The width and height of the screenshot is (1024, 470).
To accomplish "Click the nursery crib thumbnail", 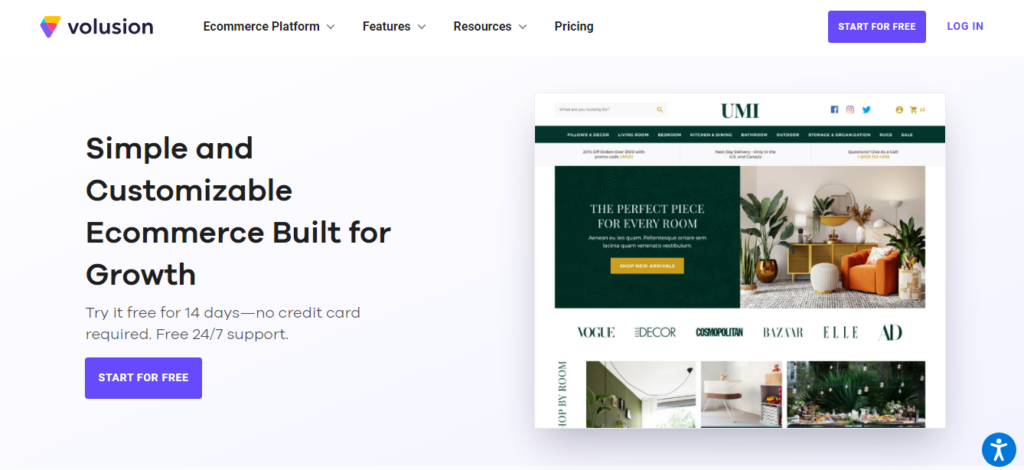I will coord(741,394).
